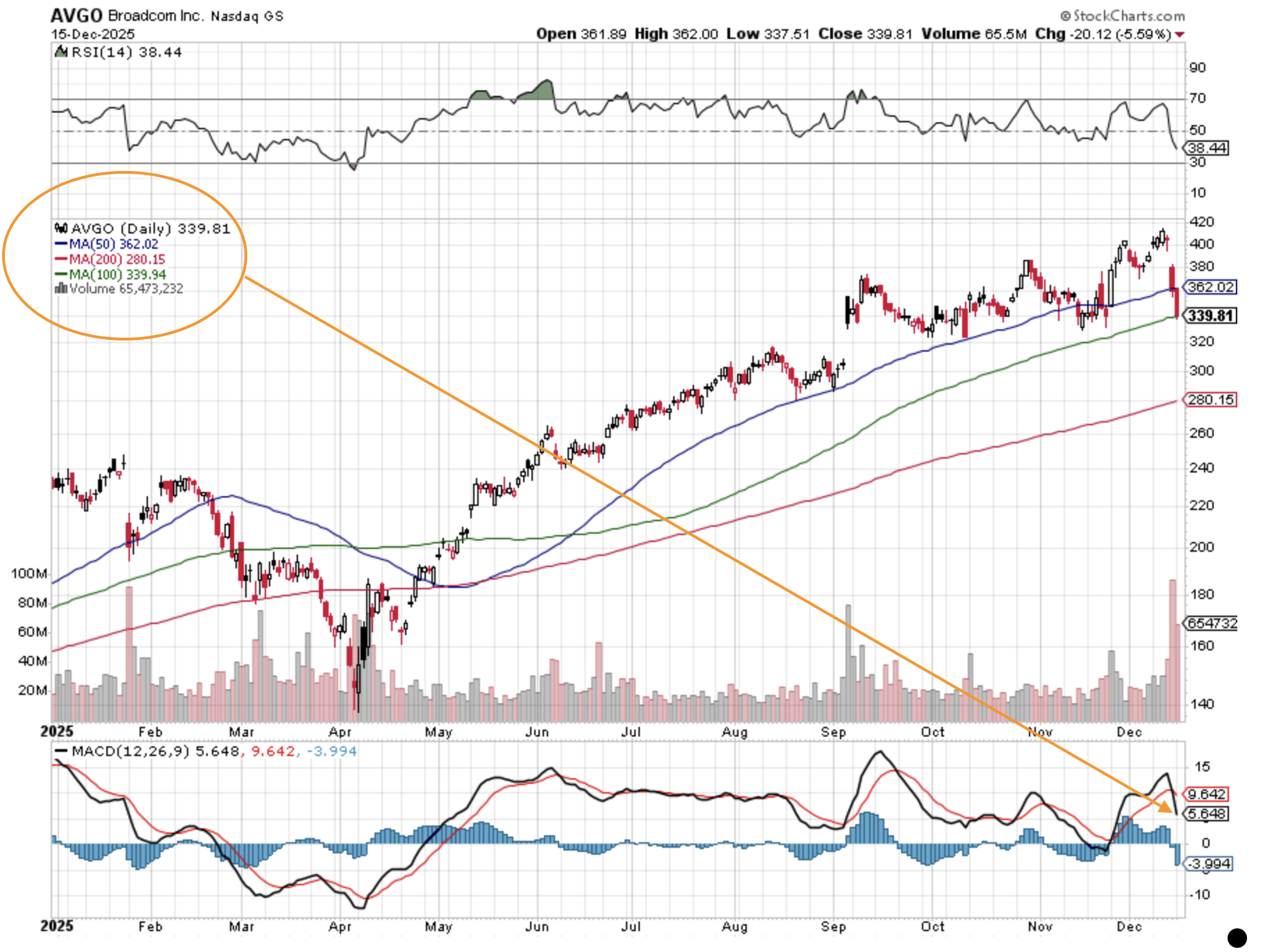Image resolution: width=1263 pixels, height=952 pixels.
Task: Click the red down triangle after Chg value
Action: click(1180, 34)
